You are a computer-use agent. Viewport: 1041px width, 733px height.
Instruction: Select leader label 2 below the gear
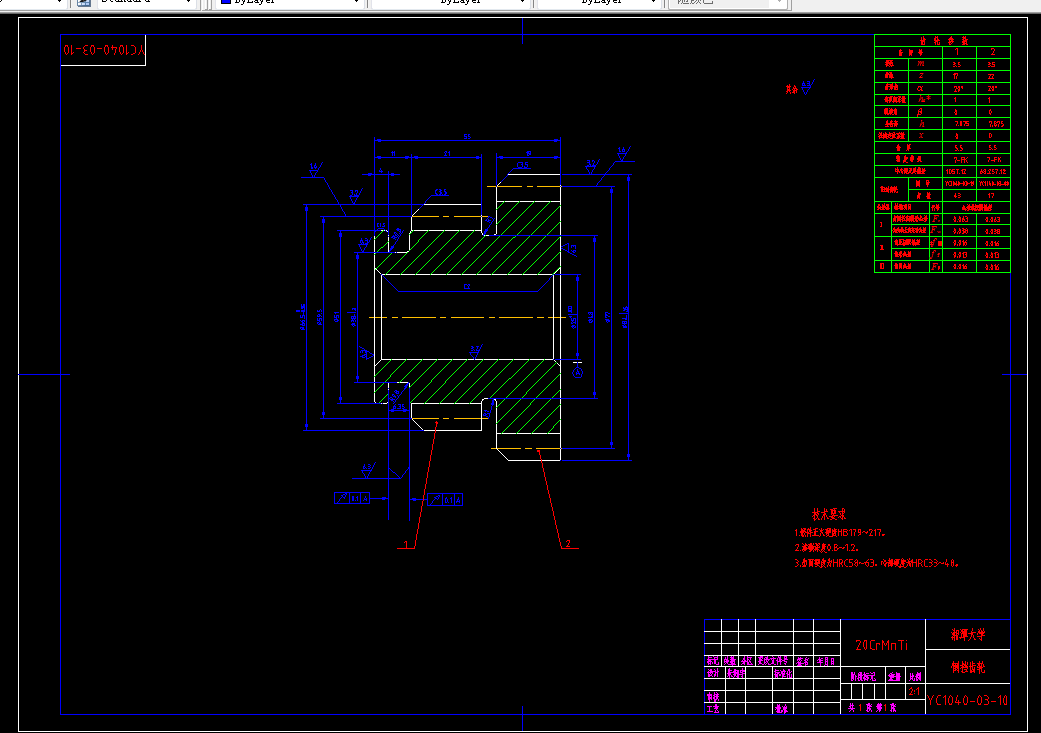[568, 544]
